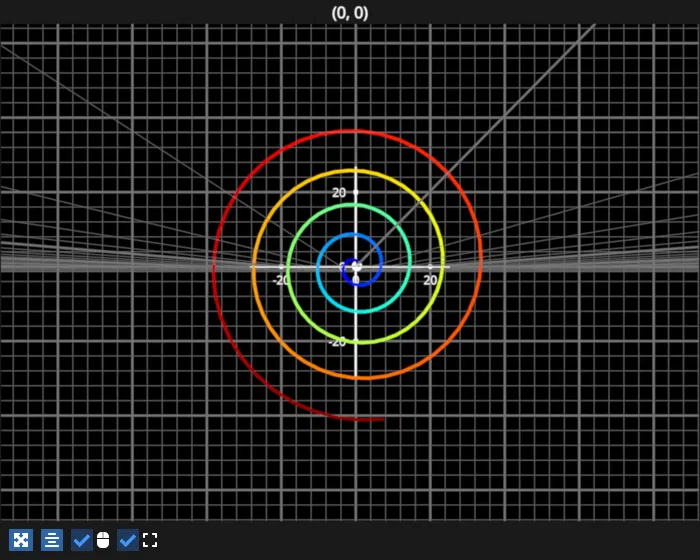Click the -20 label on the horizontal axis
Image resolution: width=700 pixels, height=560 pixels.
coord(280,280)
